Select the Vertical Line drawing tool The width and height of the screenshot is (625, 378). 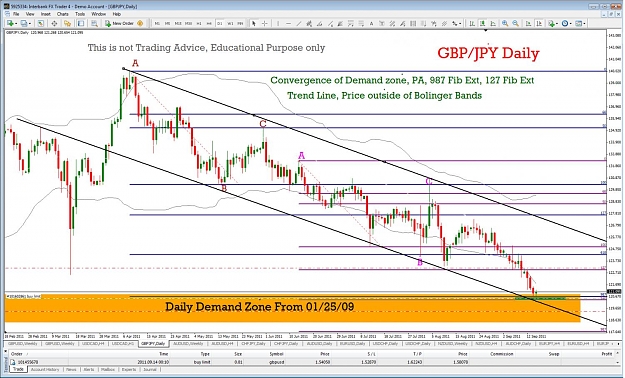[278, 24]
